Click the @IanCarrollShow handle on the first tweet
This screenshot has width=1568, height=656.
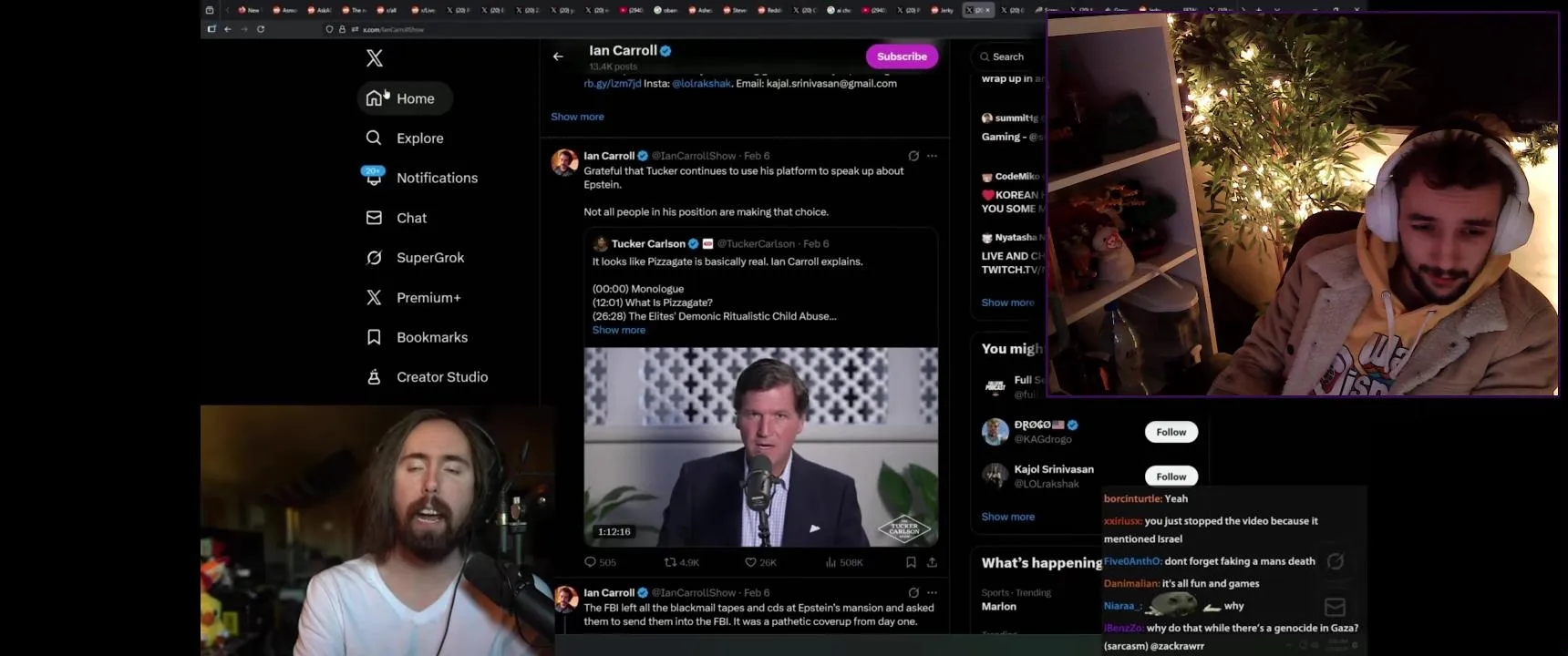pos(694,156)
